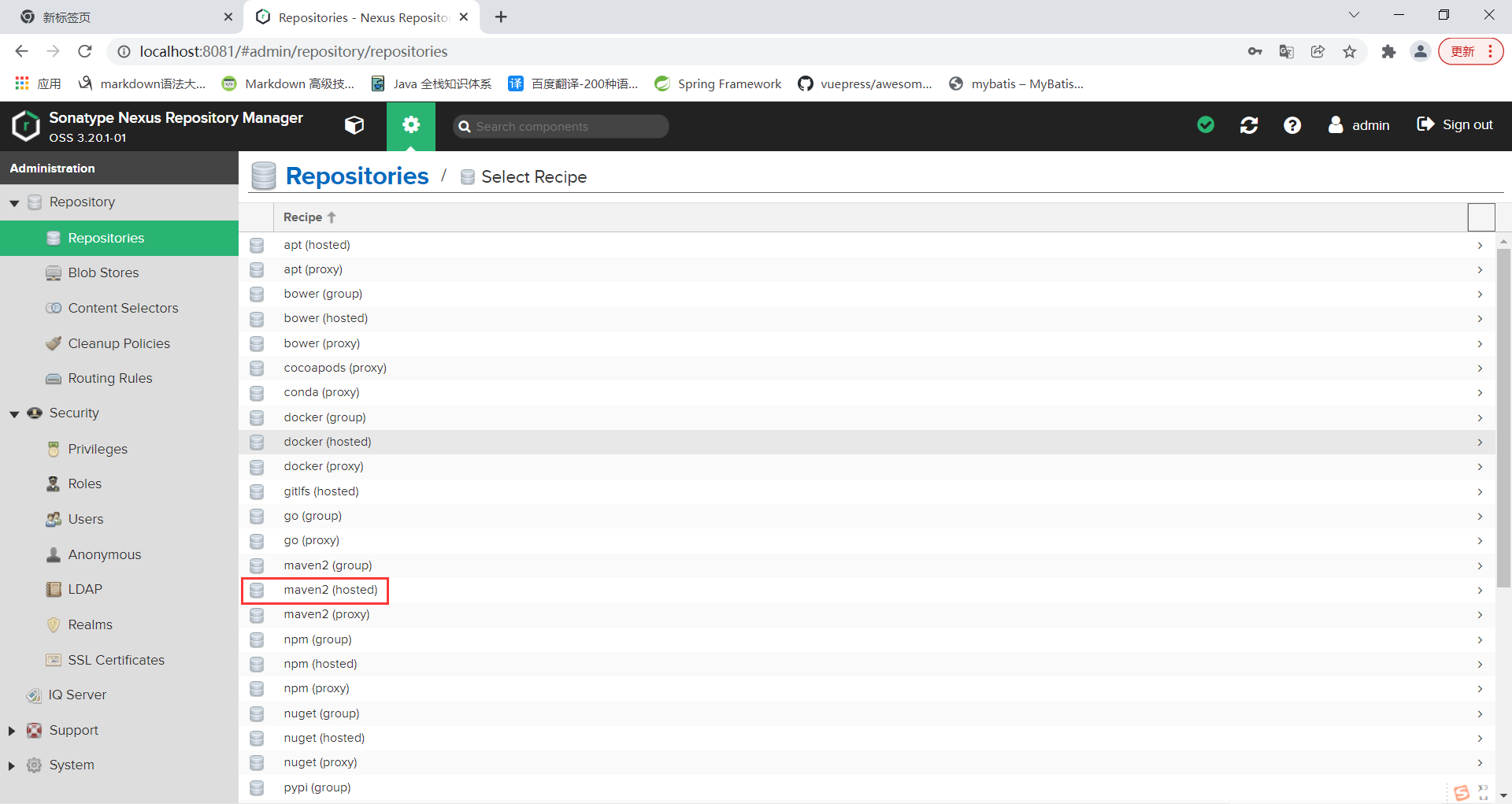Viewport: 1512px width, 804px height.
Task: Sign out of Nexus
Action: tap(1455, 124)
